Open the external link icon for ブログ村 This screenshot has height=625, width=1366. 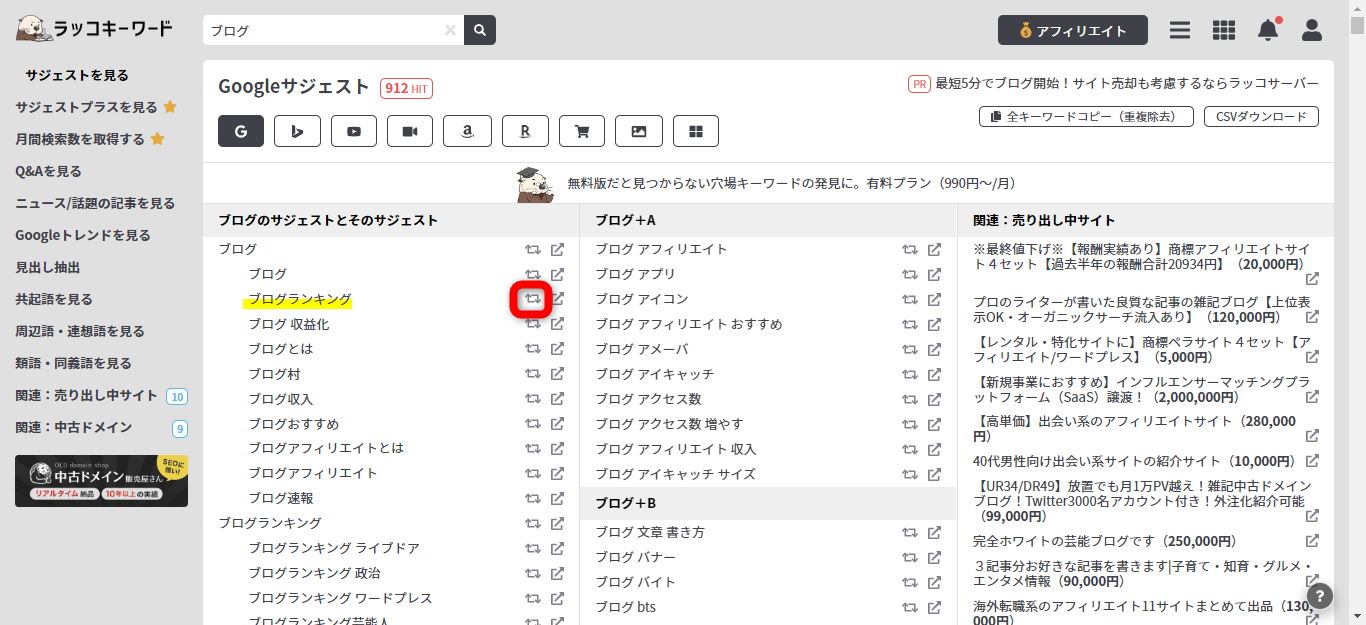[x=557, y=374]
